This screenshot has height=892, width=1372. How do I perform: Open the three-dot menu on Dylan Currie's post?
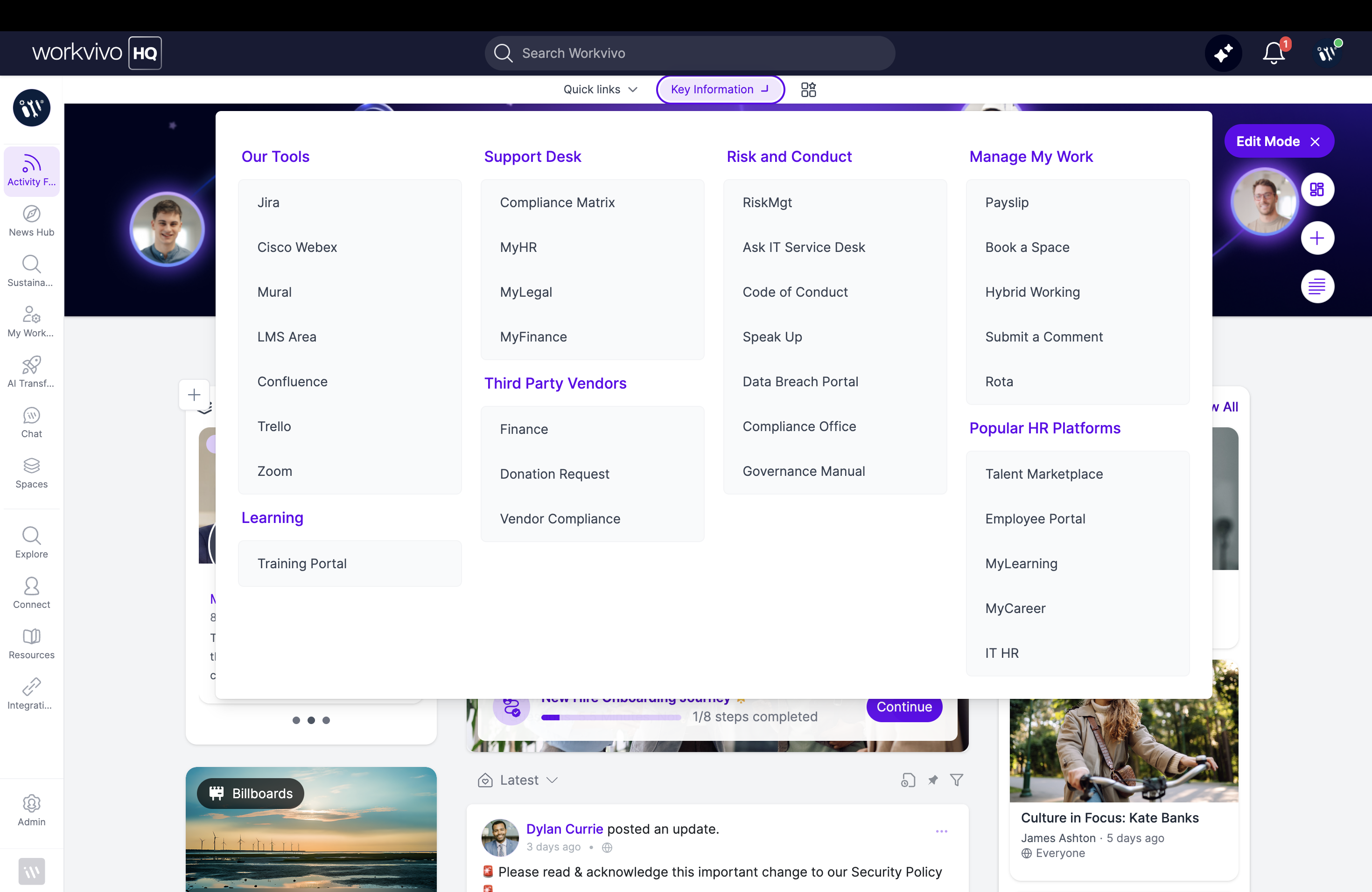coord(941,831)
